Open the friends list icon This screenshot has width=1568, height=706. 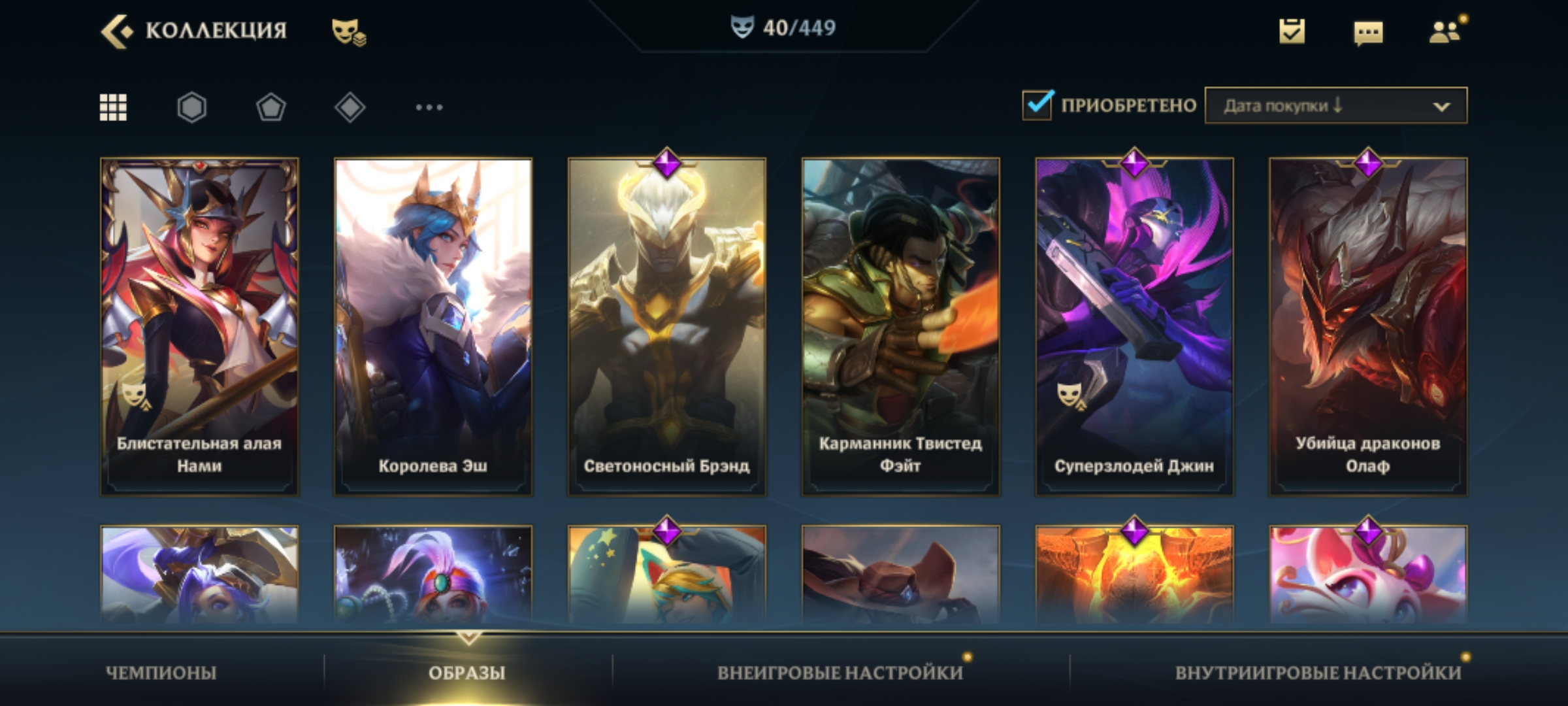(1445, 31)
